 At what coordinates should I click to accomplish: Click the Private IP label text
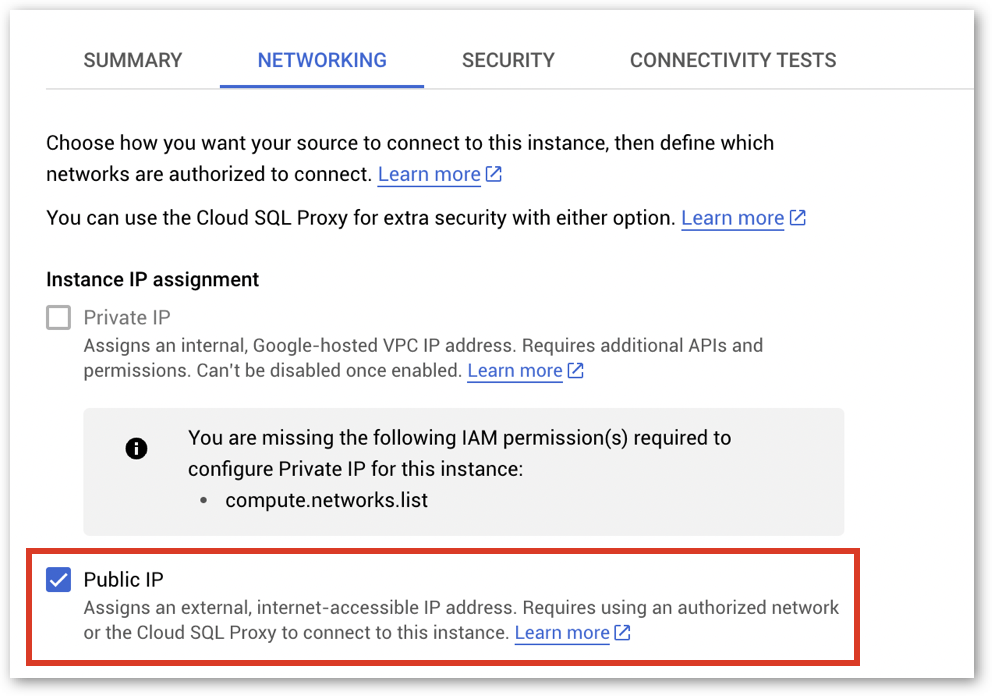click(127, 318)
